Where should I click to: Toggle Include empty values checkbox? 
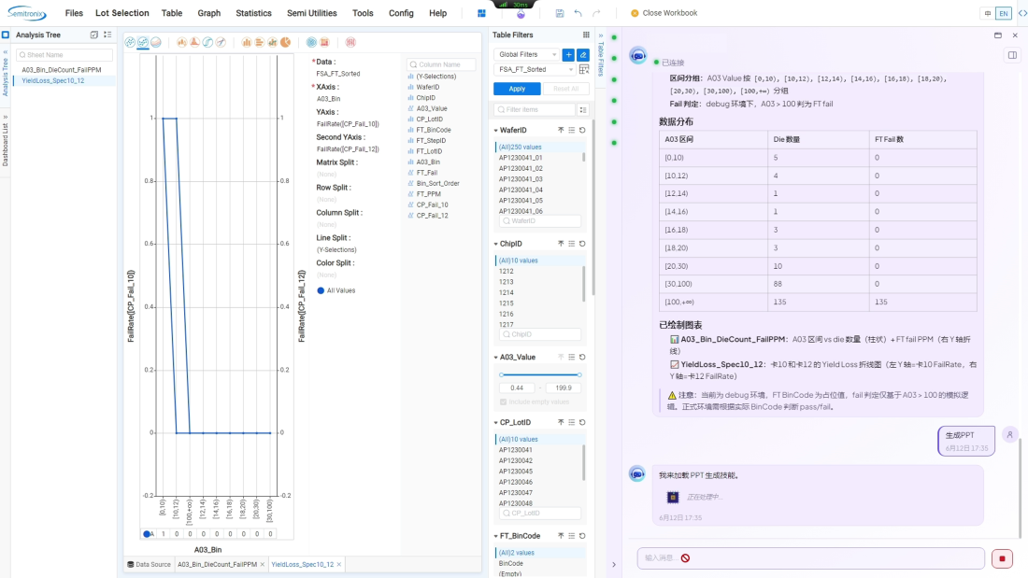click(504, 402)
